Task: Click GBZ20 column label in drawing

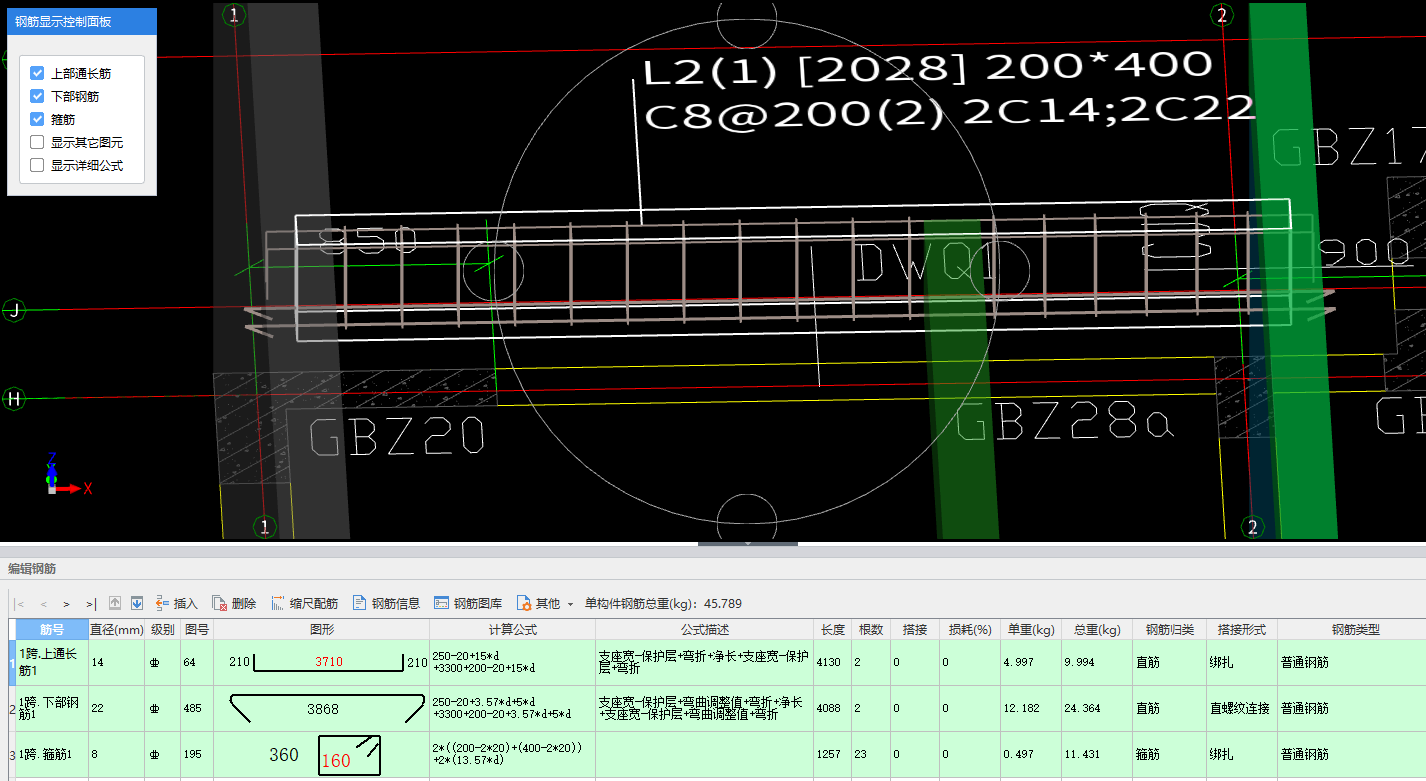Action: point(398,437)
